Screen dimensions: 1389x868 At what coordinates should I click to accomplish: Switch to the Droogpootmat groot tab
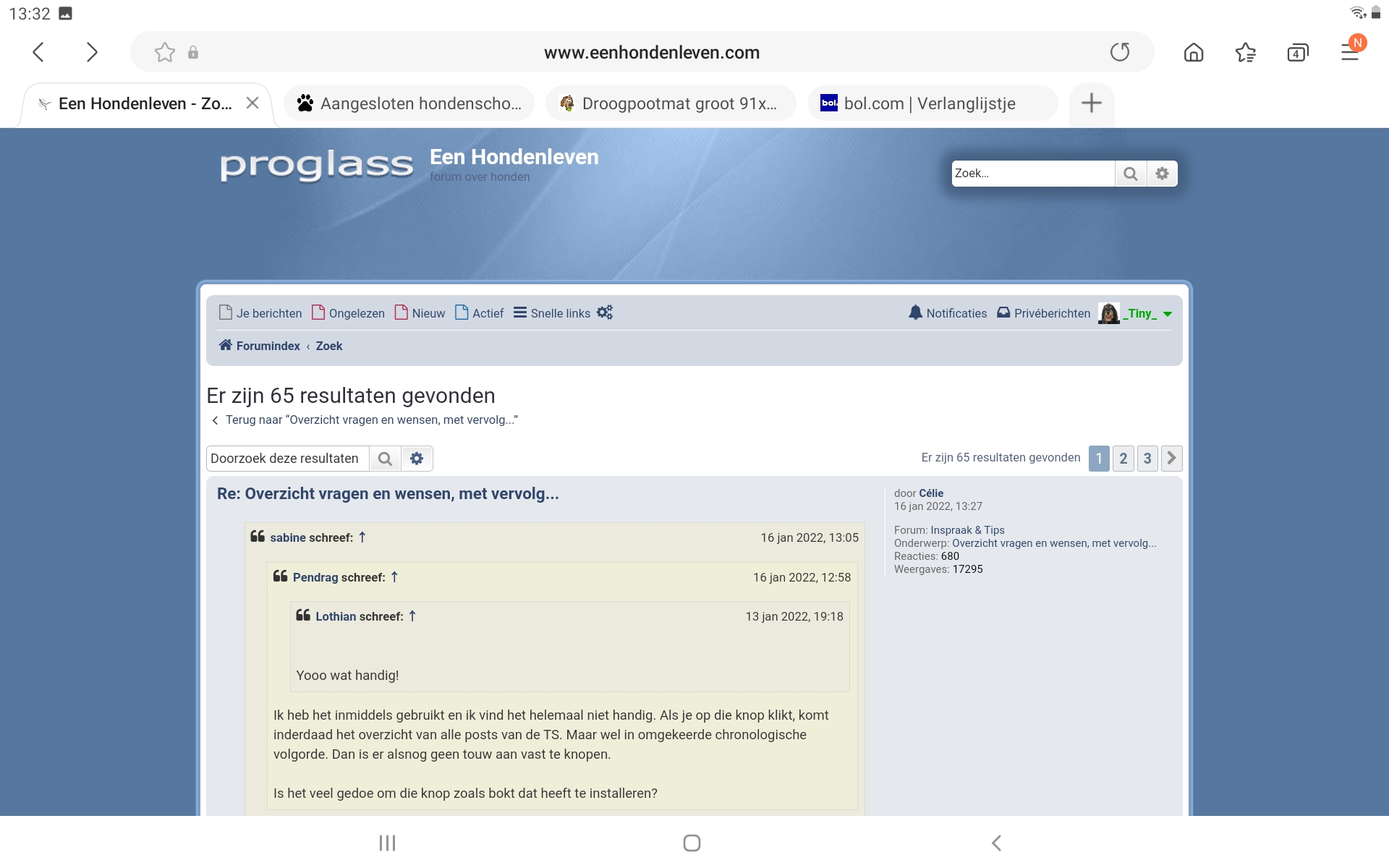[671, 103]
